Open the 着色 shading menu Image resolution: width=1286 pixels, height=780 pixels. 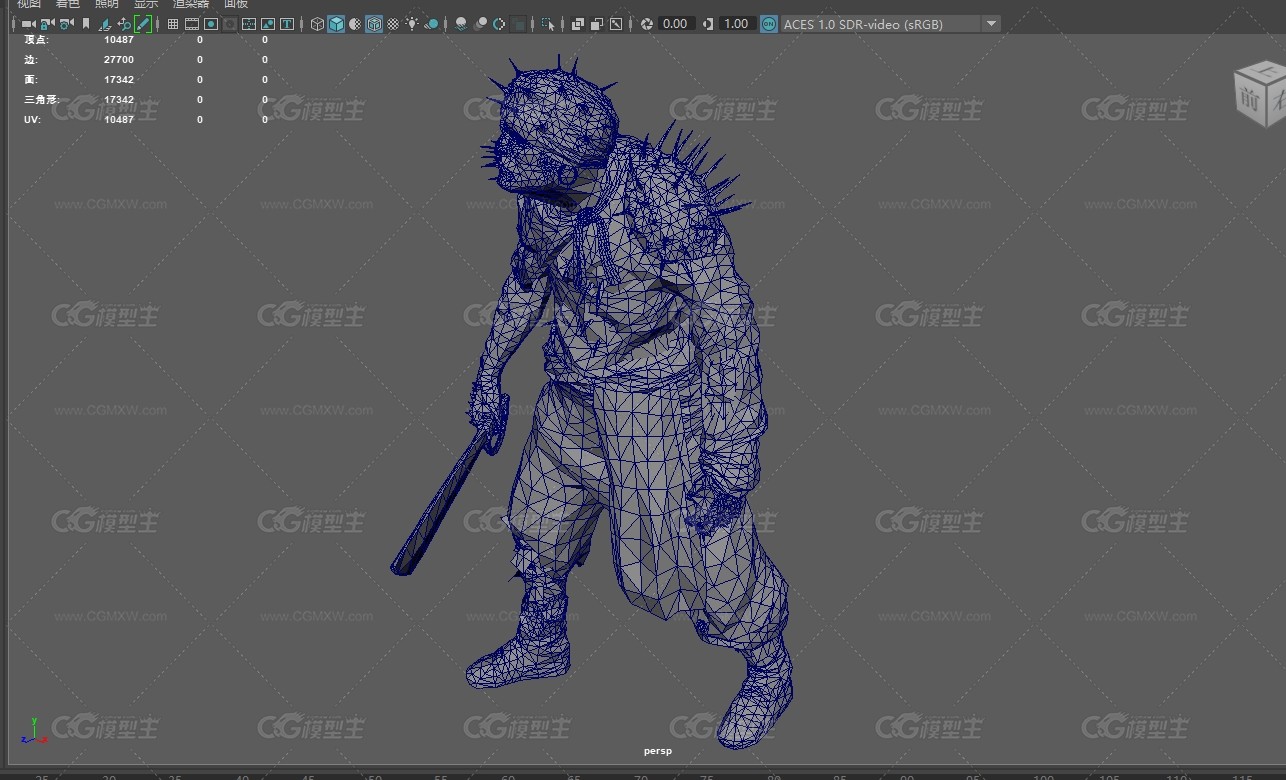click(68, 4)
